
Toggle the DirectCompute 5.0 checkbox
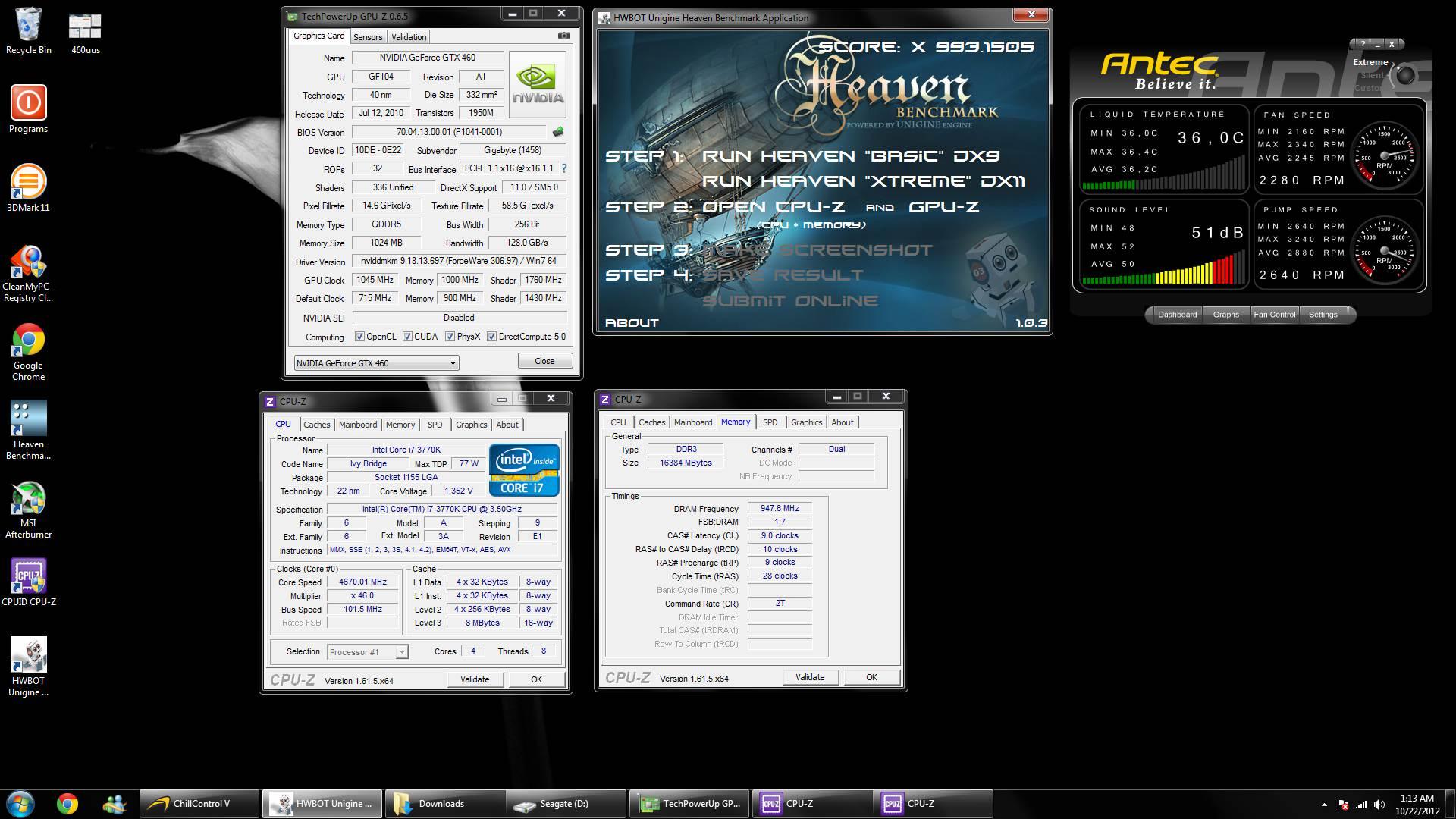pyautogui.click(x=491, y=337)
